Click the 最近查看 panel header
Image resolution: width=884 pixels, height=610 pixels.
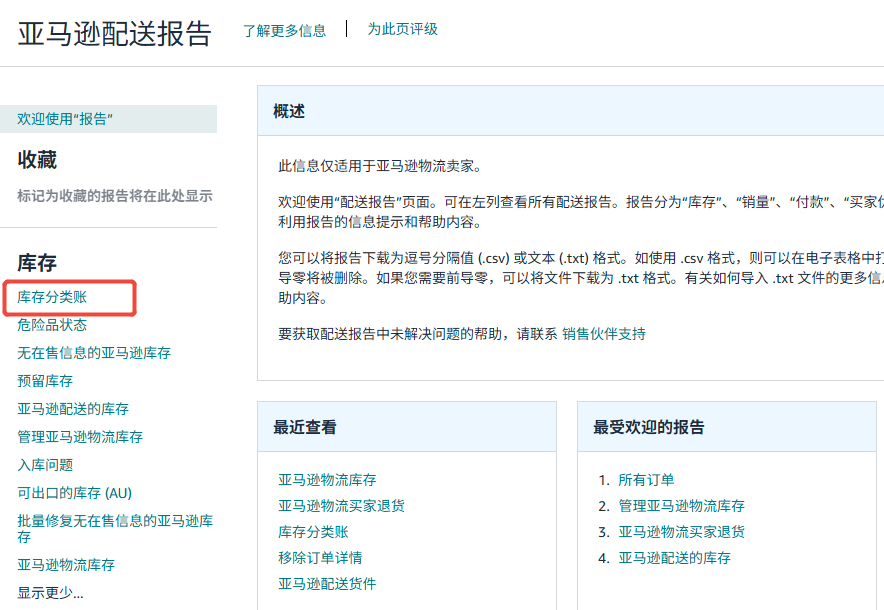coord(406,427)
